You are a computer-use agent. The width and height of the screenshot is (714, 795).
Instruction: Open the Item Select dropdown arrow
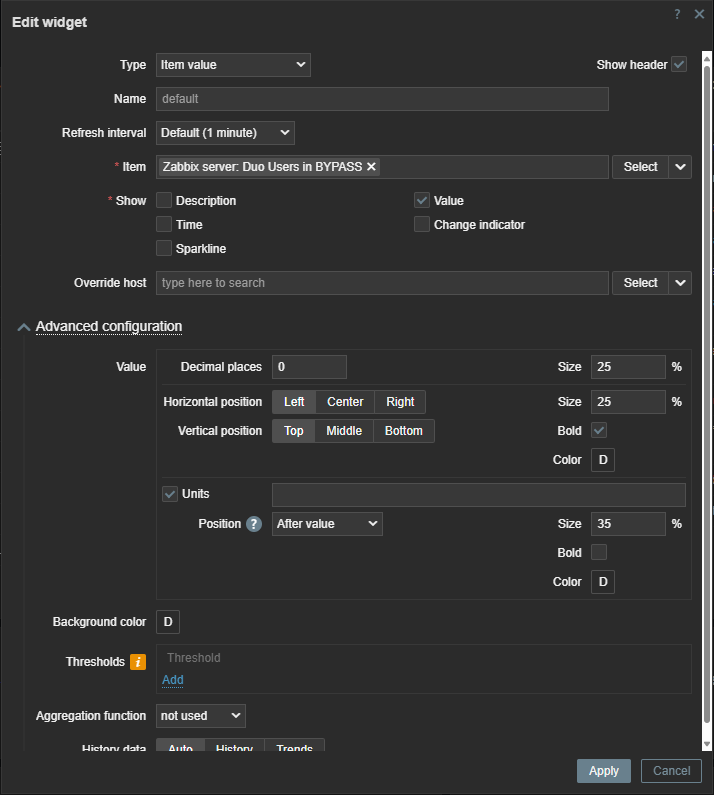click(680, 167)
